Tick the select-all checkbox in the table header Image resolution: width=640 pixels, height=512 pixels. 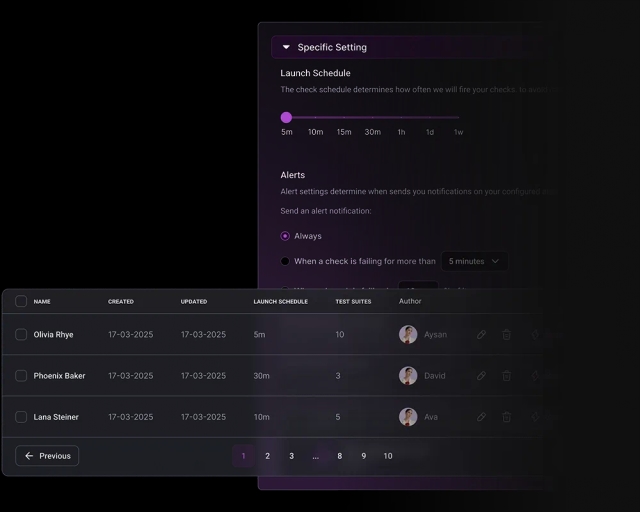21,301
